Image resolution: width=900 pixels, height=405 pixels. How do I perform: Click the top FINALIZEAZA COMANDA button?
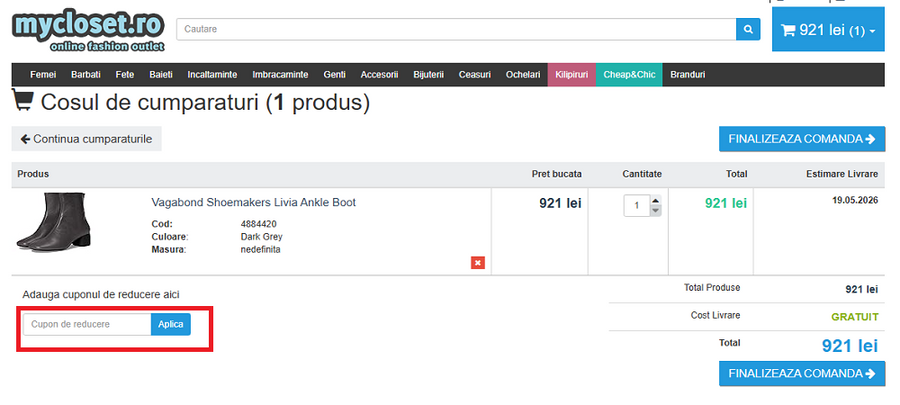point(802,139)
